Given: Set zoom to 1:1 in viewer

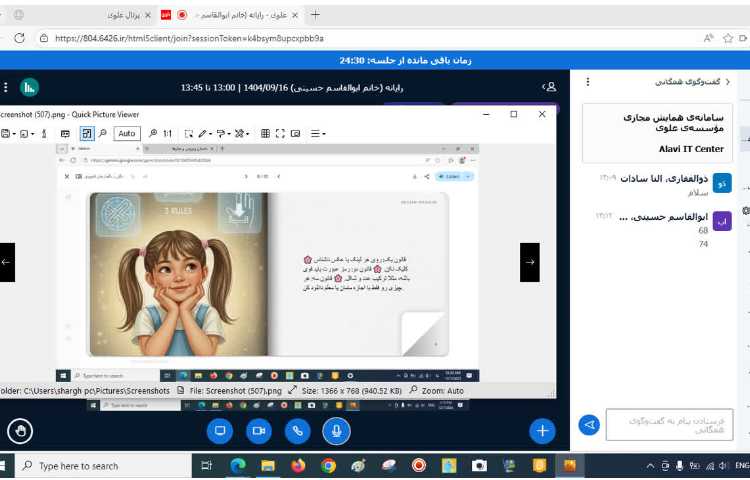Looking at the screenshot, I should [167, 133].
